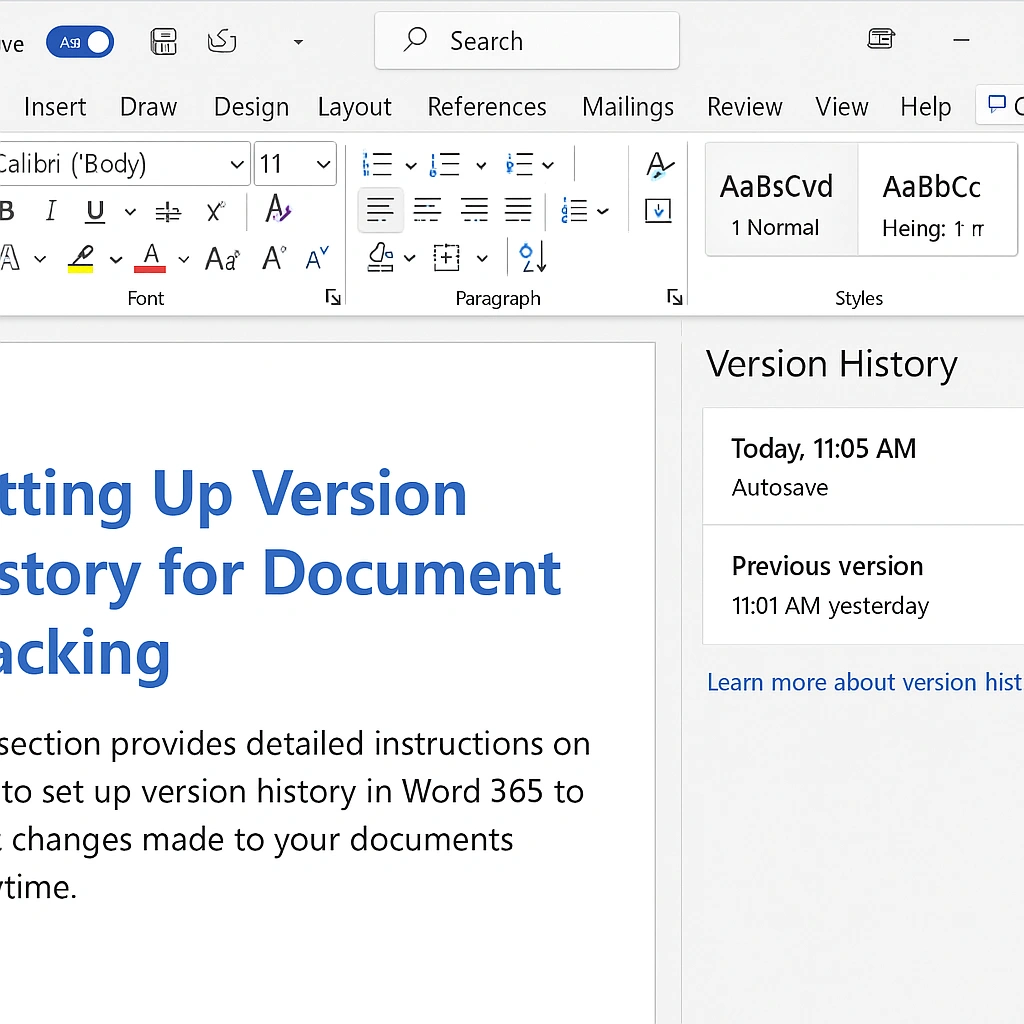Toggle the AutoSave switch
Screen dimensions: 1024x1024
80,42
